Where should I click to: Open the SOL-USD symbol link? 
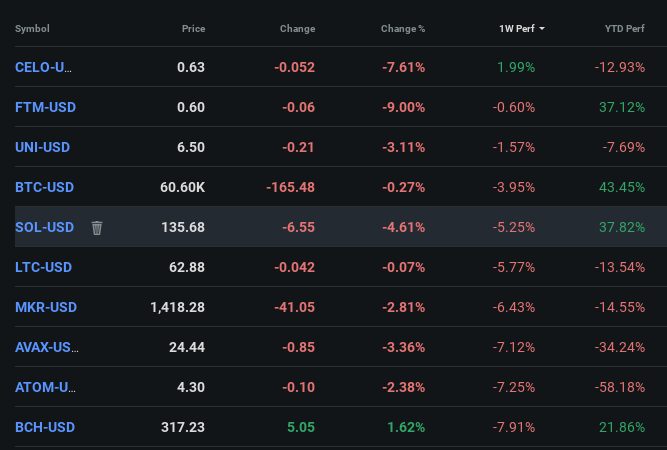coord(45,227)
